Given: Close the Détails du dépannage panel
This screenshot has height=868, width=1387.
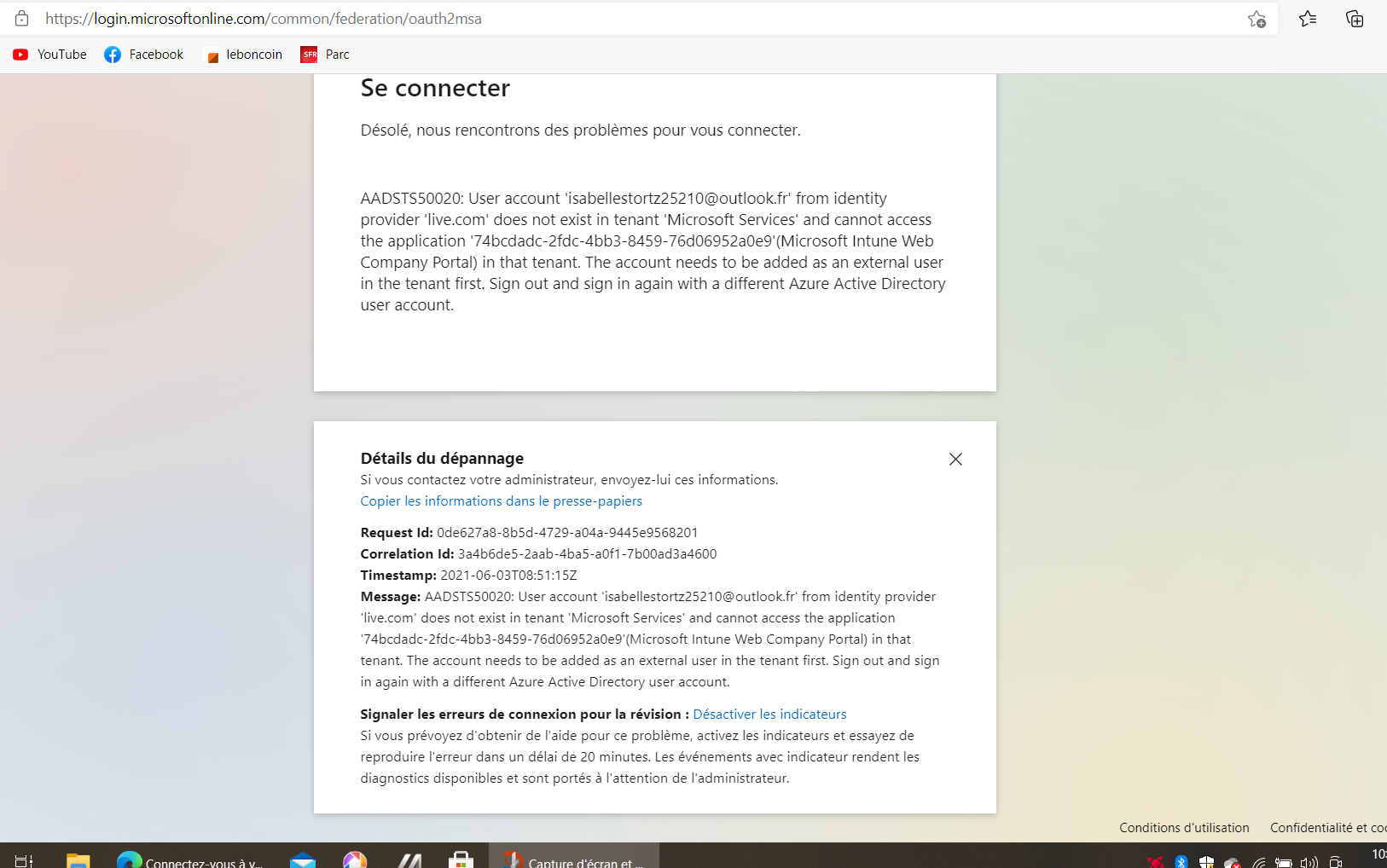Looking at the screenshot, I should pos(955,459).
